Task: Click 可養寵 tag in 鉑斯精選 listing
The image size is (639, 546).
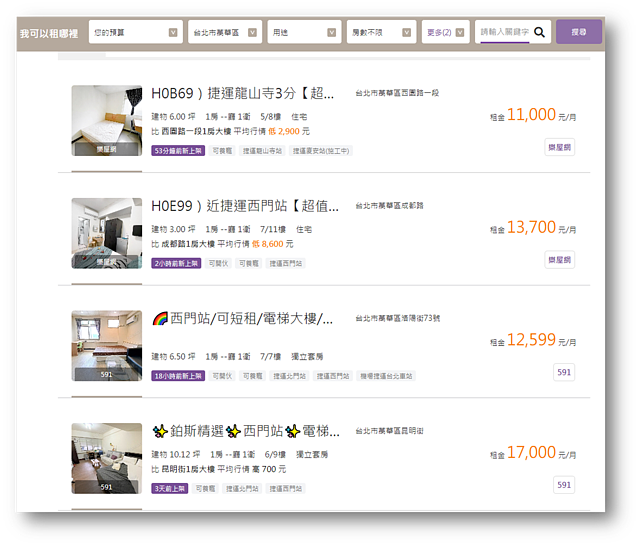Action: coord(205,488)
